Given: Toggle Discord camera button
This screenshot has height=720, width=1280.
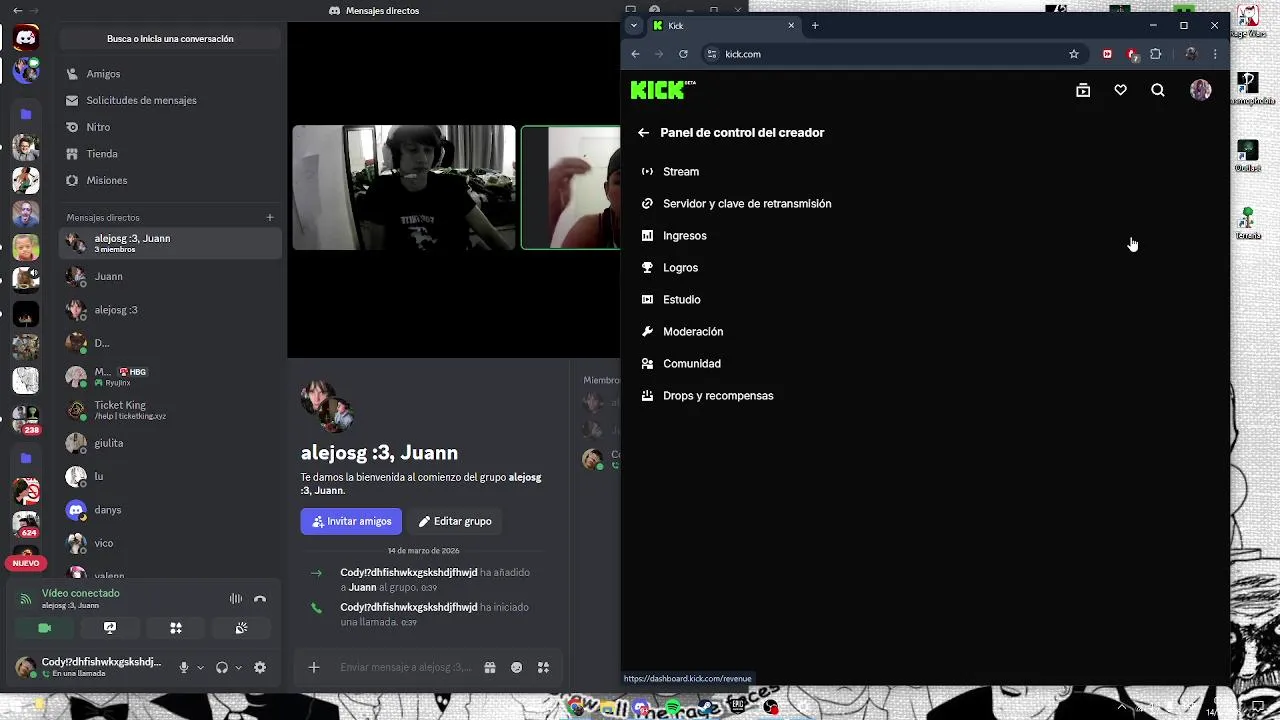Looking at the screenshot, I should click(x=44, y=628).
